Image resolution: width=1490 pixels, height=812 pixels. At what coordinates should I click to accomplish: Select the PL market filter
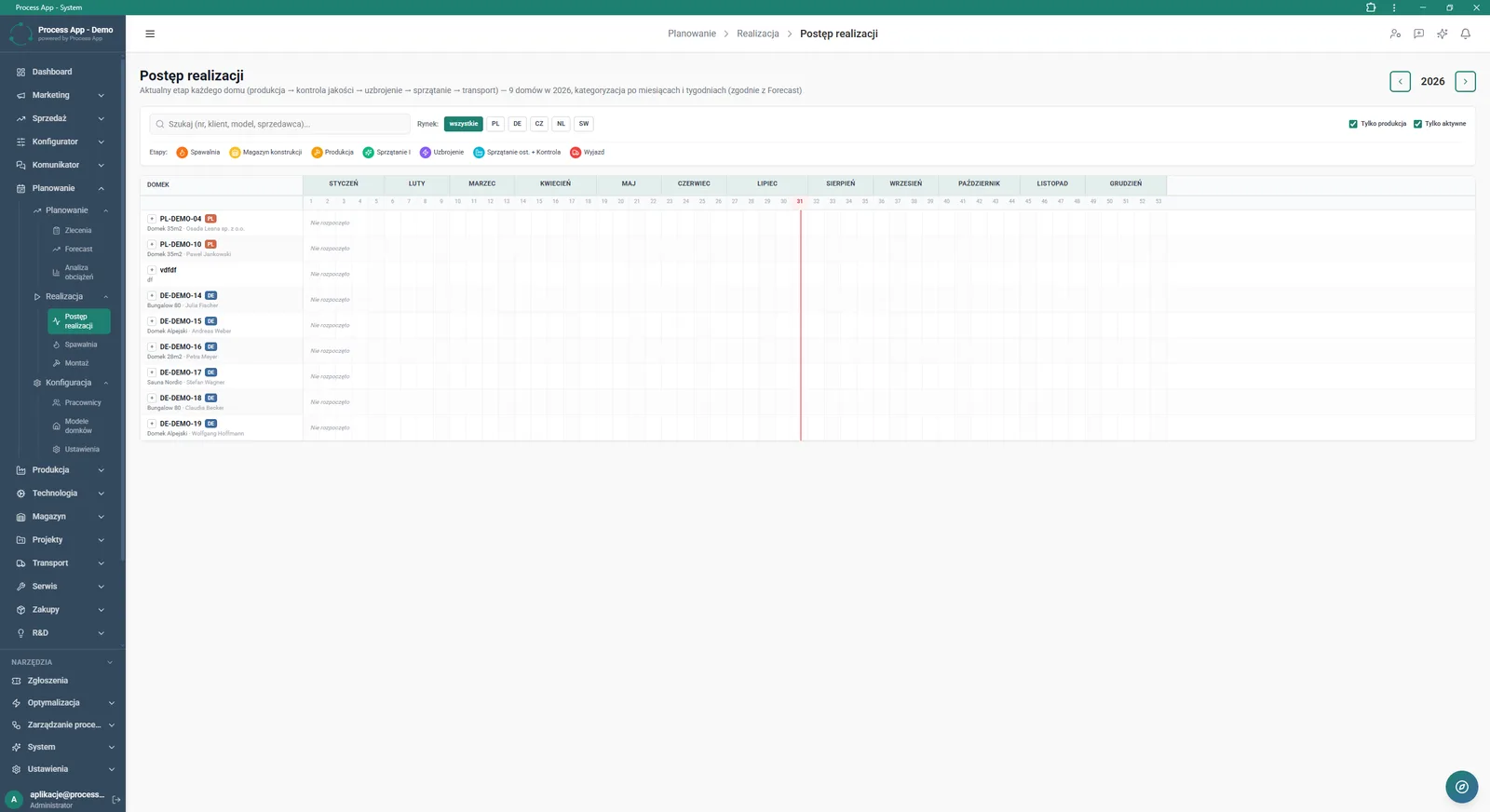[x=495, y=124]
